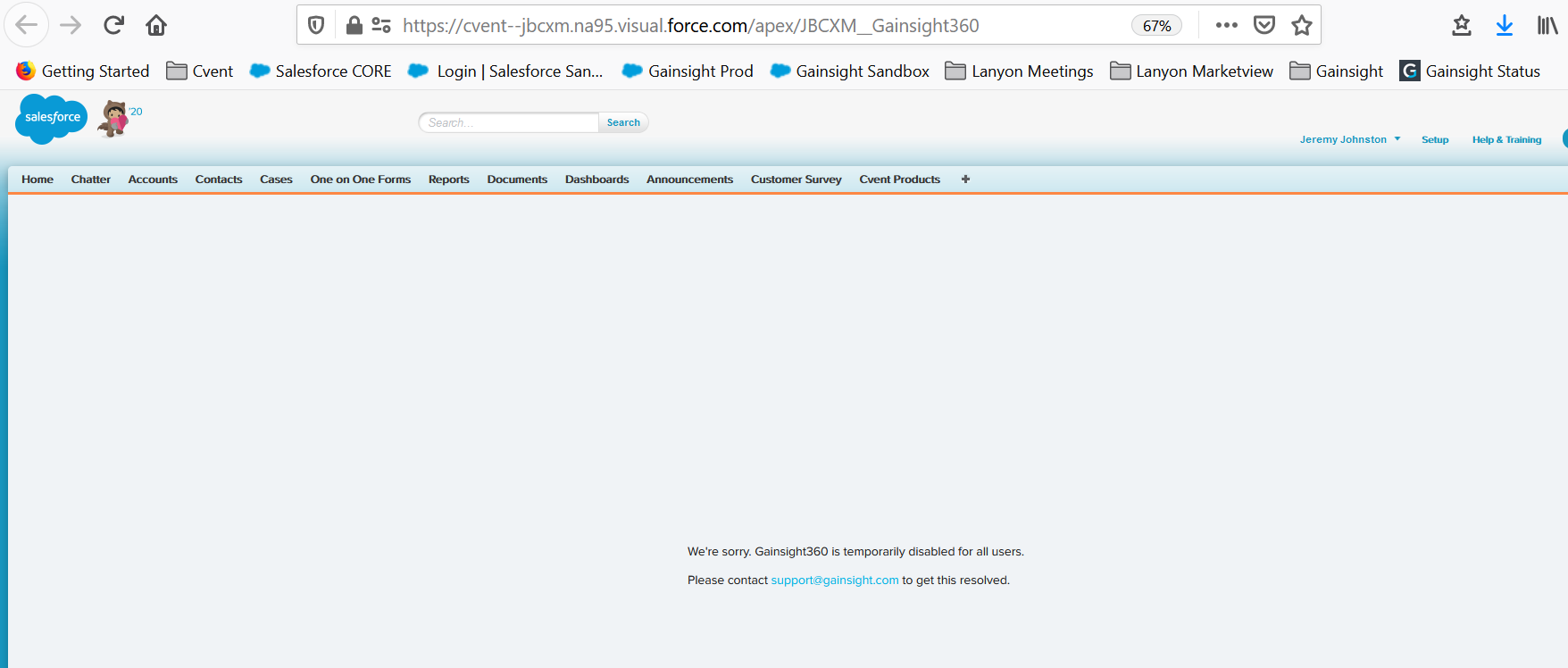Open the Cvent Products tab
Screen dimensions: 1568x668
click(x=900, y=180)
